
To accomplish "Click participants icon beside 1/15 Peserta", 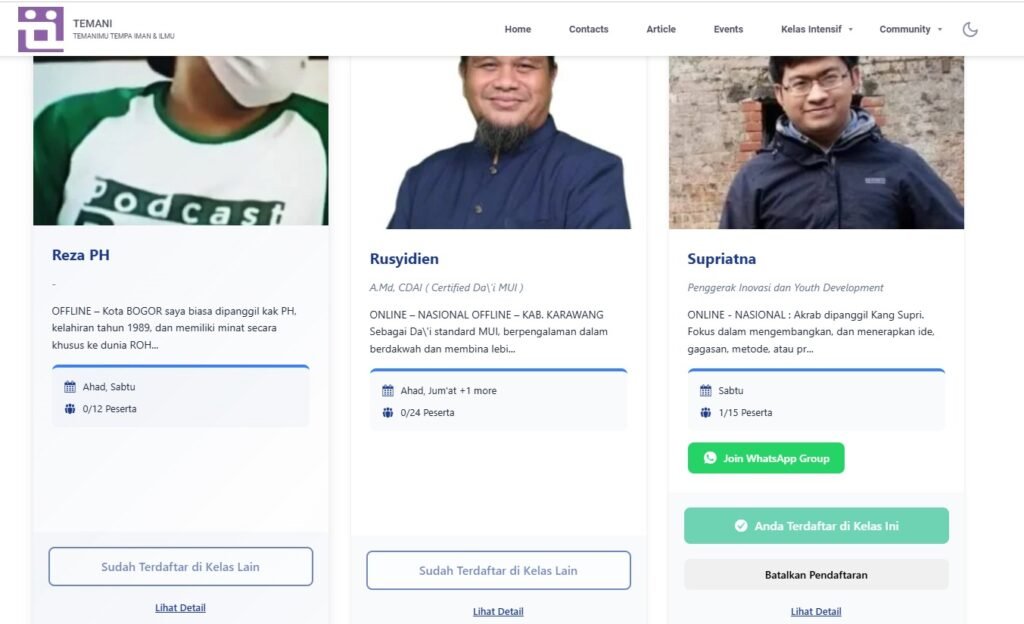I will click(706, 413).
